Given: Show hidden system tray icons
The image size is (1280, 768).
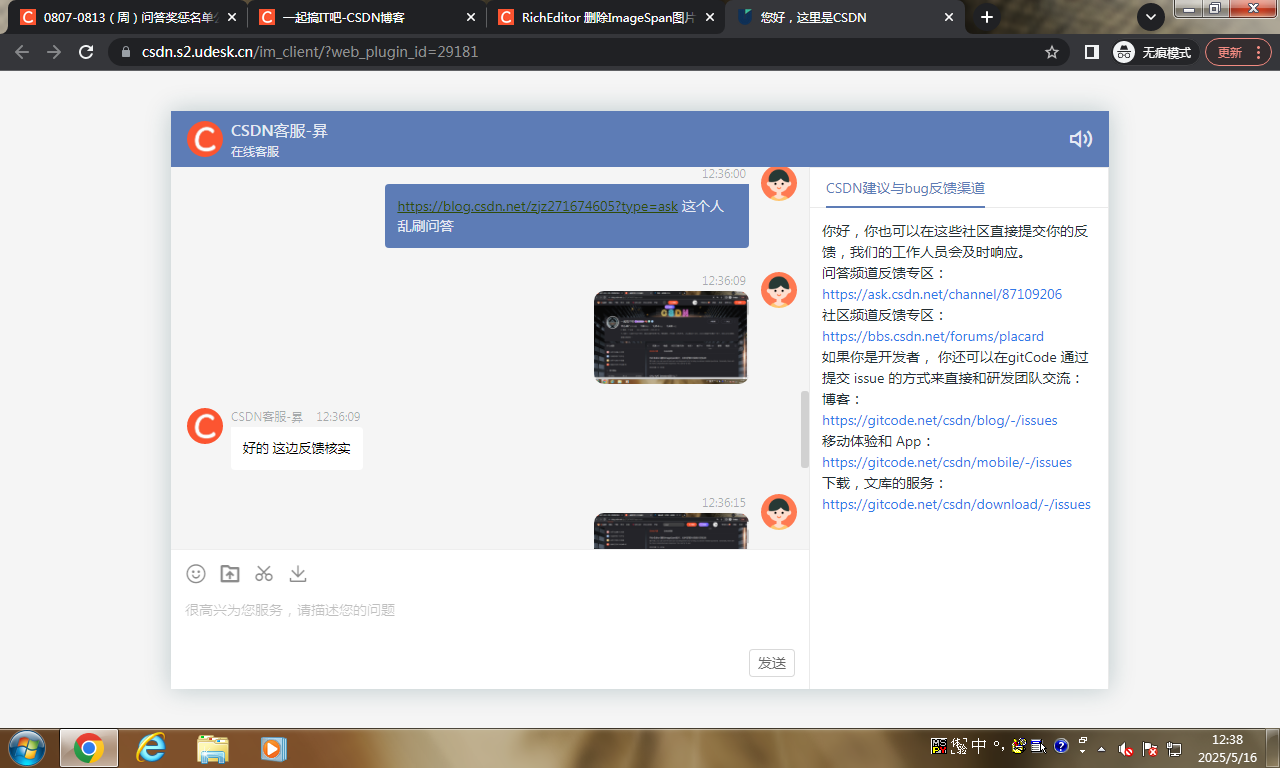Looking at the screenshot, I should coord(1102,748).
